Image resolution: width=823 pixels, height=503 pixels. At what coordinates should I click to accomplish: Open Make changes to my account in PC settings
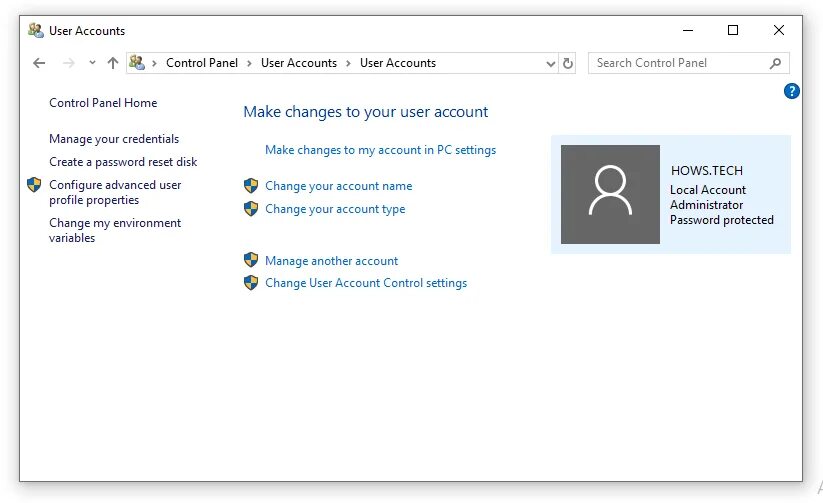(380, 150)
